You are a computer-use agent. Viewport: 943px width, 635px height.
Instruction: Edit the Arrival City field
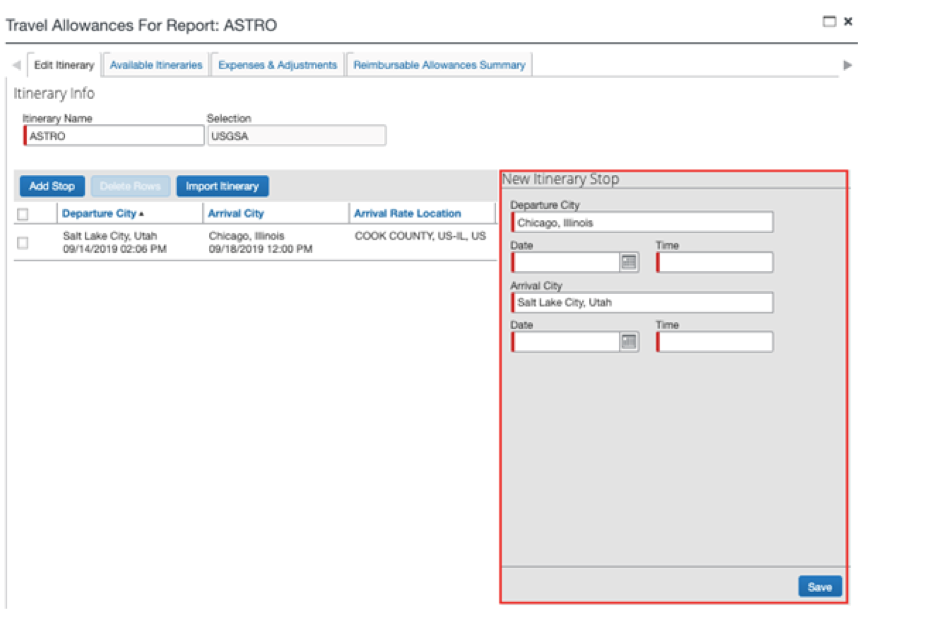(642, 302)
